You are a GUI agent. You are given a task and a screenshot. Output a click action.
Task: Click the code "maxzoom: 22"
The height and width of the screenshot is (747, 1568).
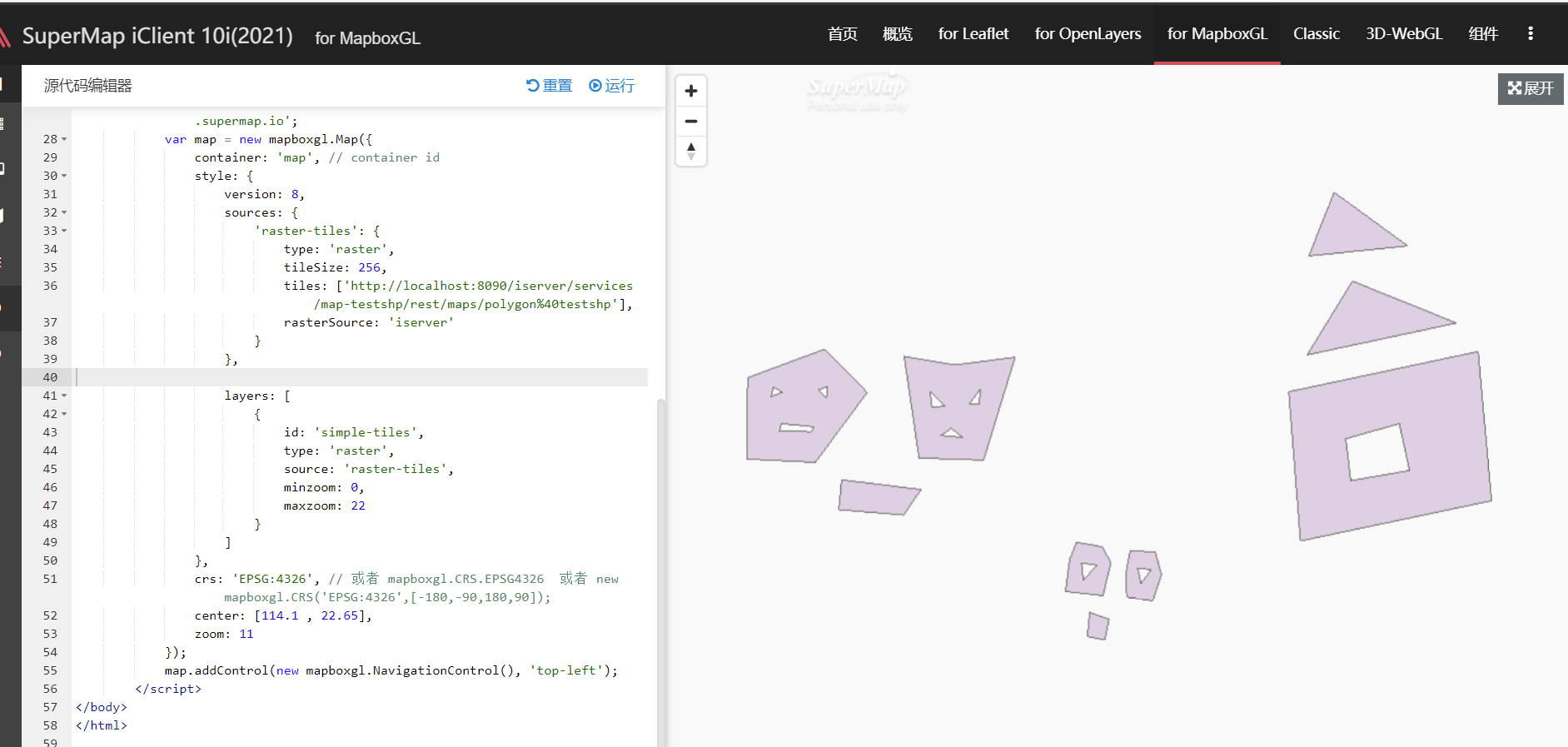325,505
